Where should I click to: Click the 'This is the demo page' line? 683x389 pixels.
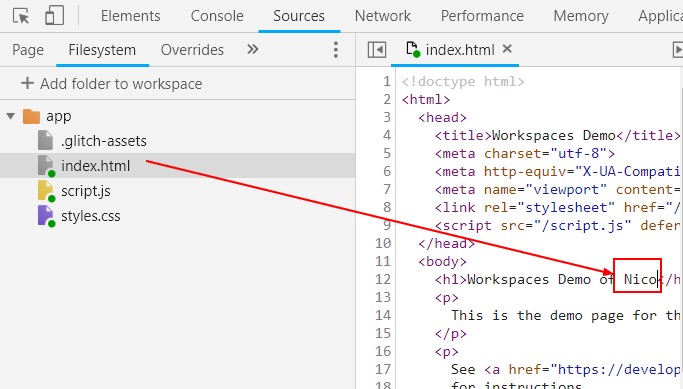[566, 315]
